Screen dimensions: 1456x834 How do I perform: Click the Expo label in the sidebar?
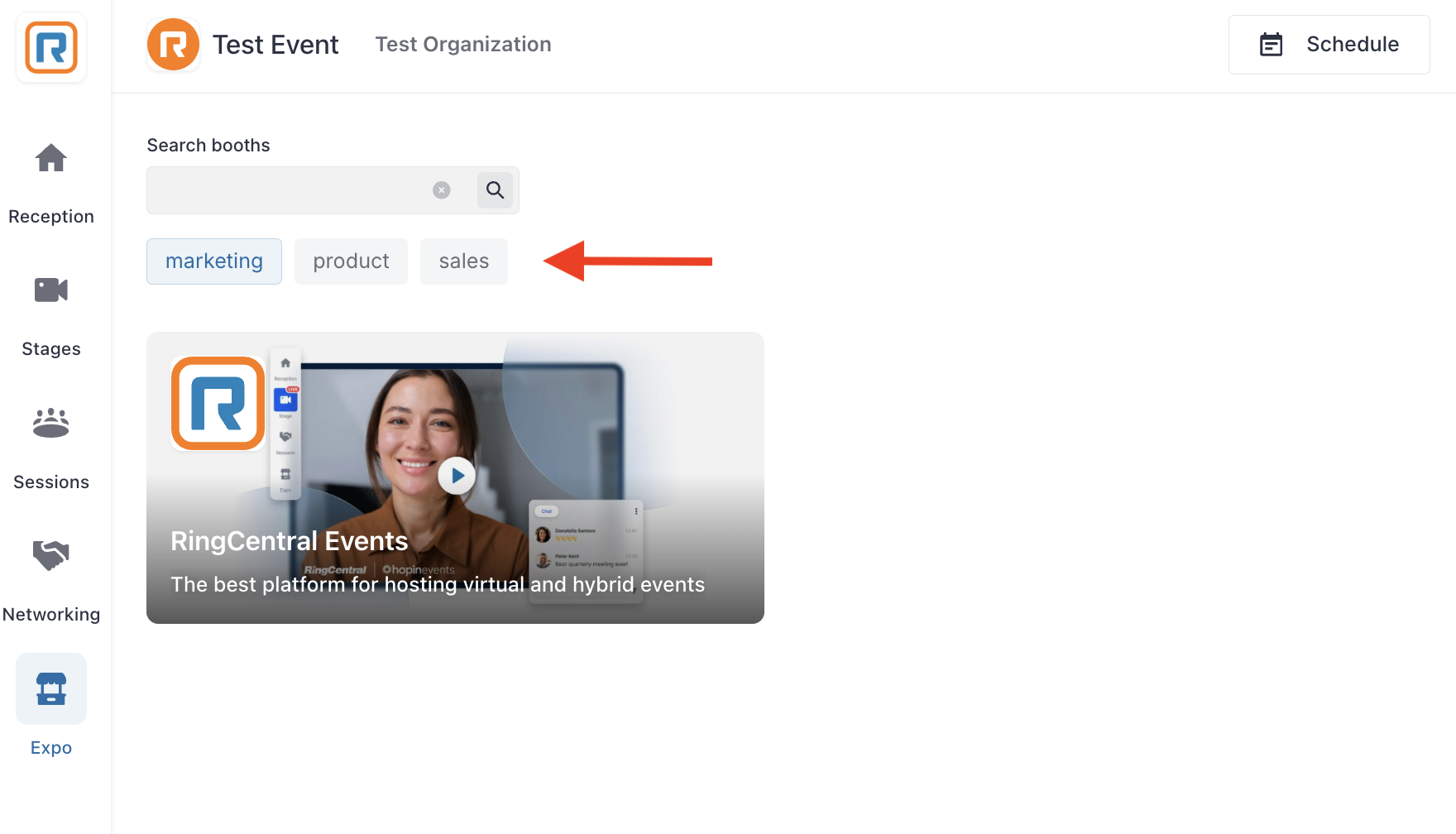point(51,748)
